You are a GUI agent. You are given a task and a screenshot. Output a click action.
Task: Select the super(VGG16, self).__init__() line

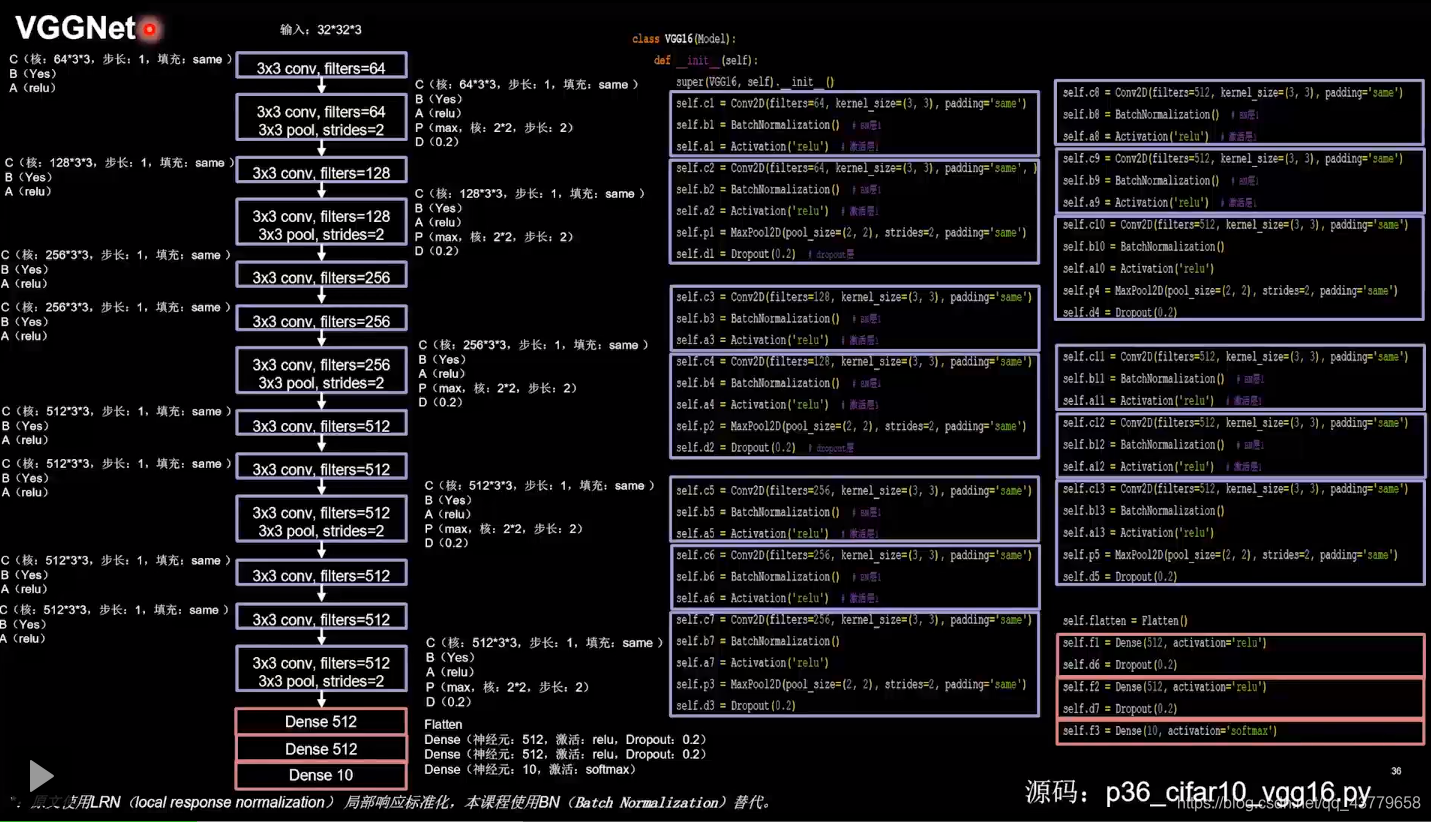(755, 82)
